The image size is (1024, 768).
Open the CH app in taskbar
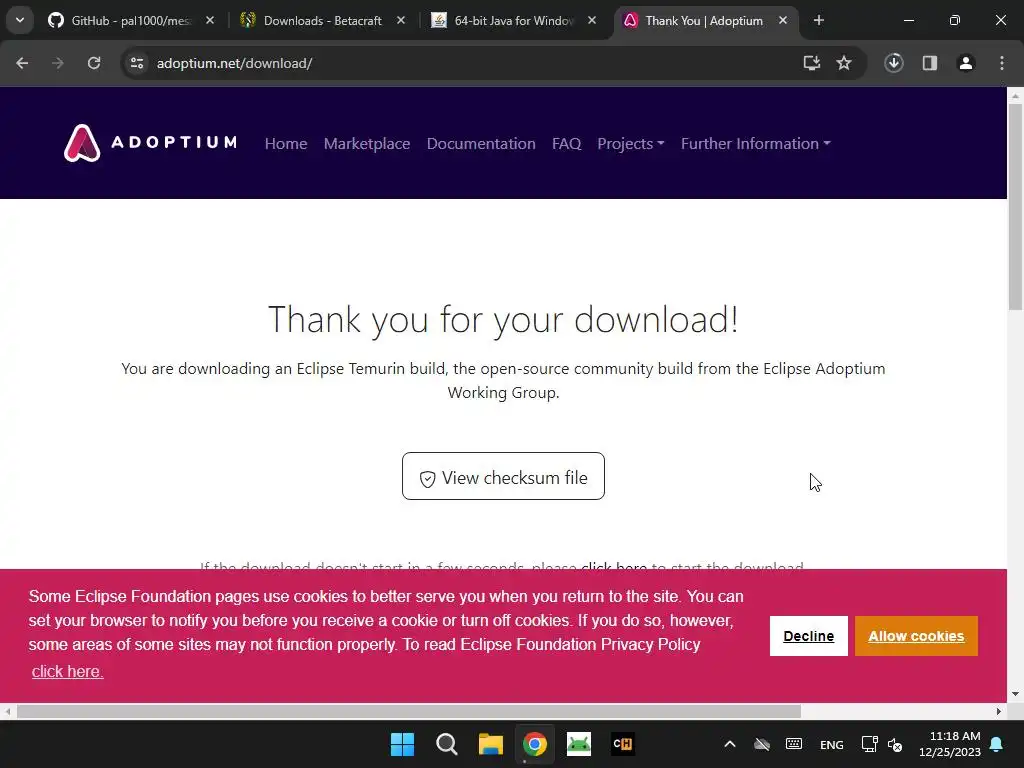[623, 744]
